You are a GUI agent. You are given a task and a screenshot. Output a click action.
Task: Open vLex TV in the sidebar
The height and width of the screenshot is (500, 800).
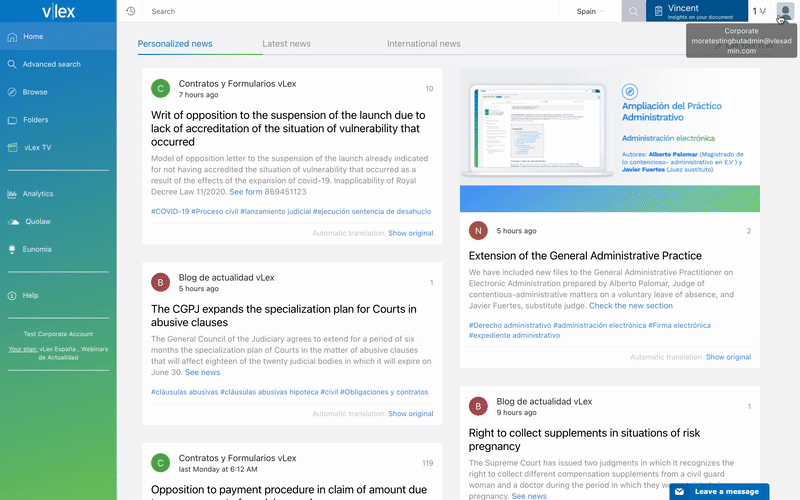(58, 147)
